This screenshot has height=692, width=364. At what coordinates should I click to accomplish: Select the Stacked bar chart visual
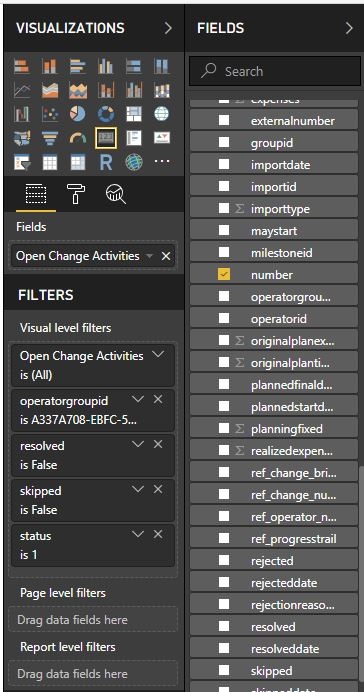pyautogui.click(x=22, y=67)
